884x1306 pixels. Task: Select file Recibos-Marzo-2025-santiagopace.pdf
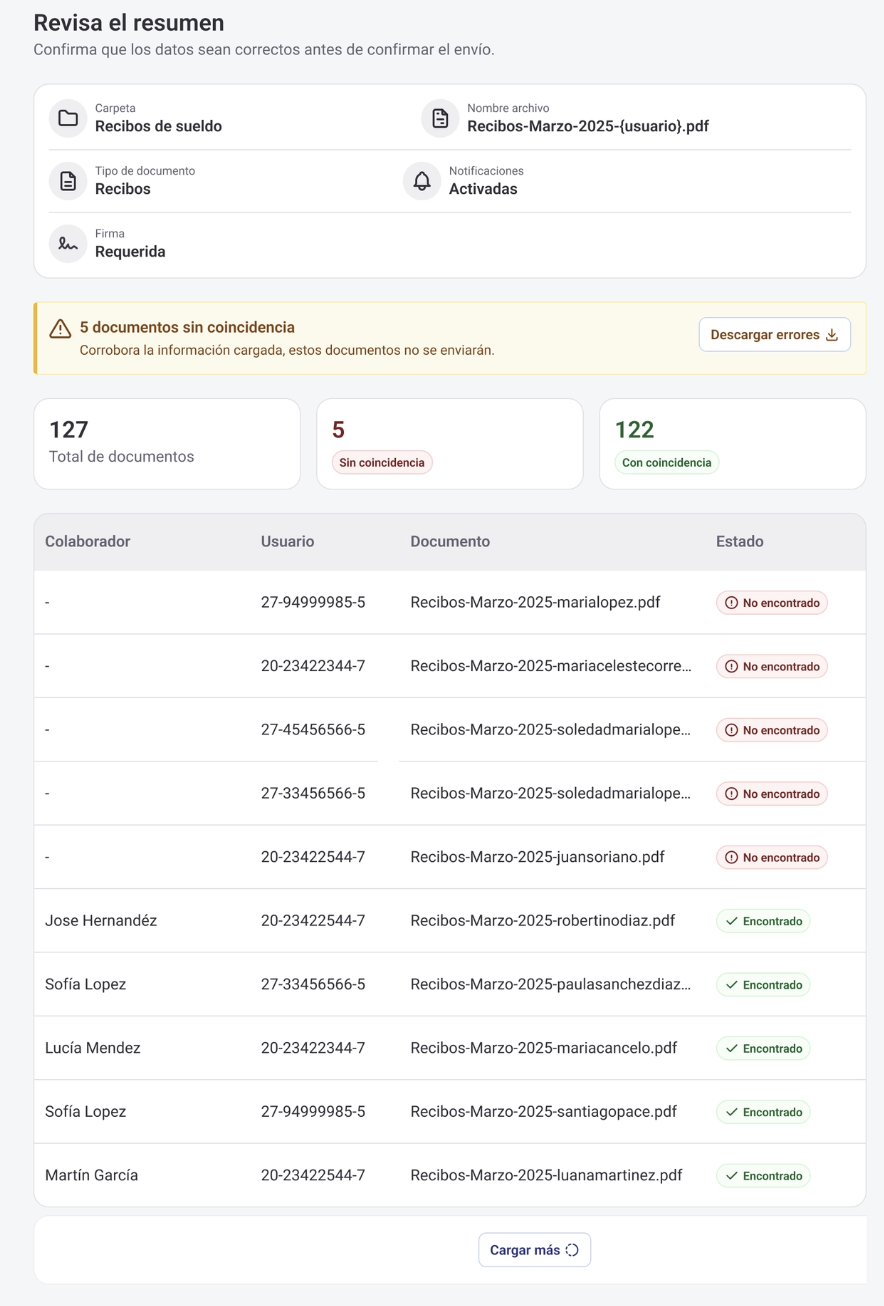tap(544, 1112)
